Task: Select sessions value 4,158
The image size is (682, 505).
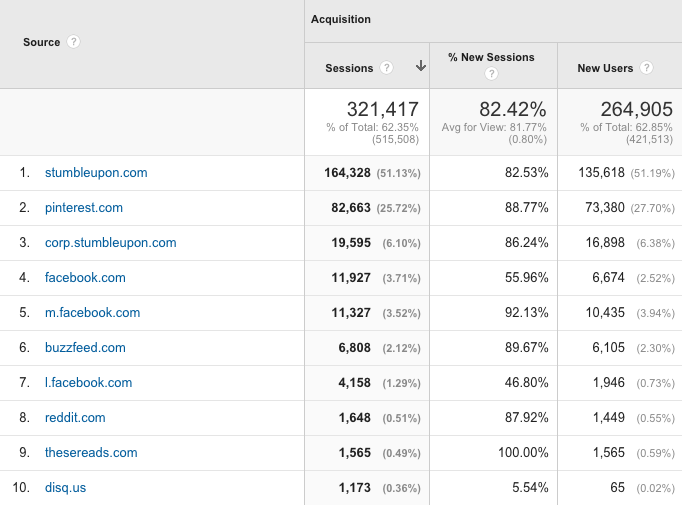Action: tap(354, 383)
